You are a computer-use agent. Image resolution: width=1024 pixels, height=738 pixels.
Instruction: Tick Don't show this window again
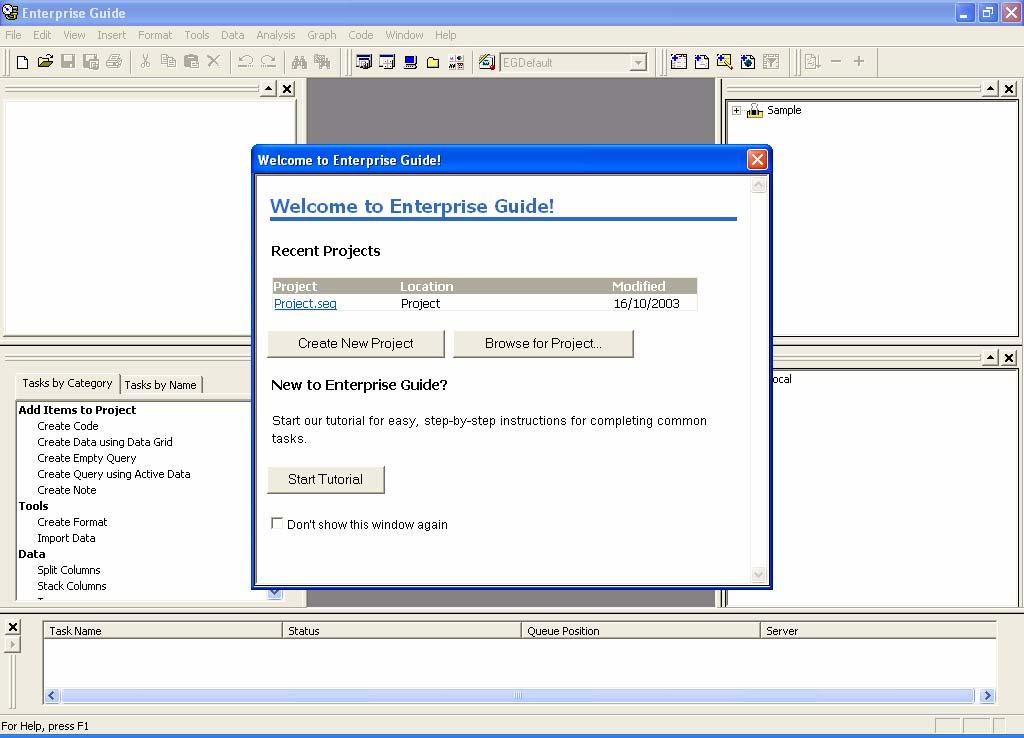click(x=277, y=523)
